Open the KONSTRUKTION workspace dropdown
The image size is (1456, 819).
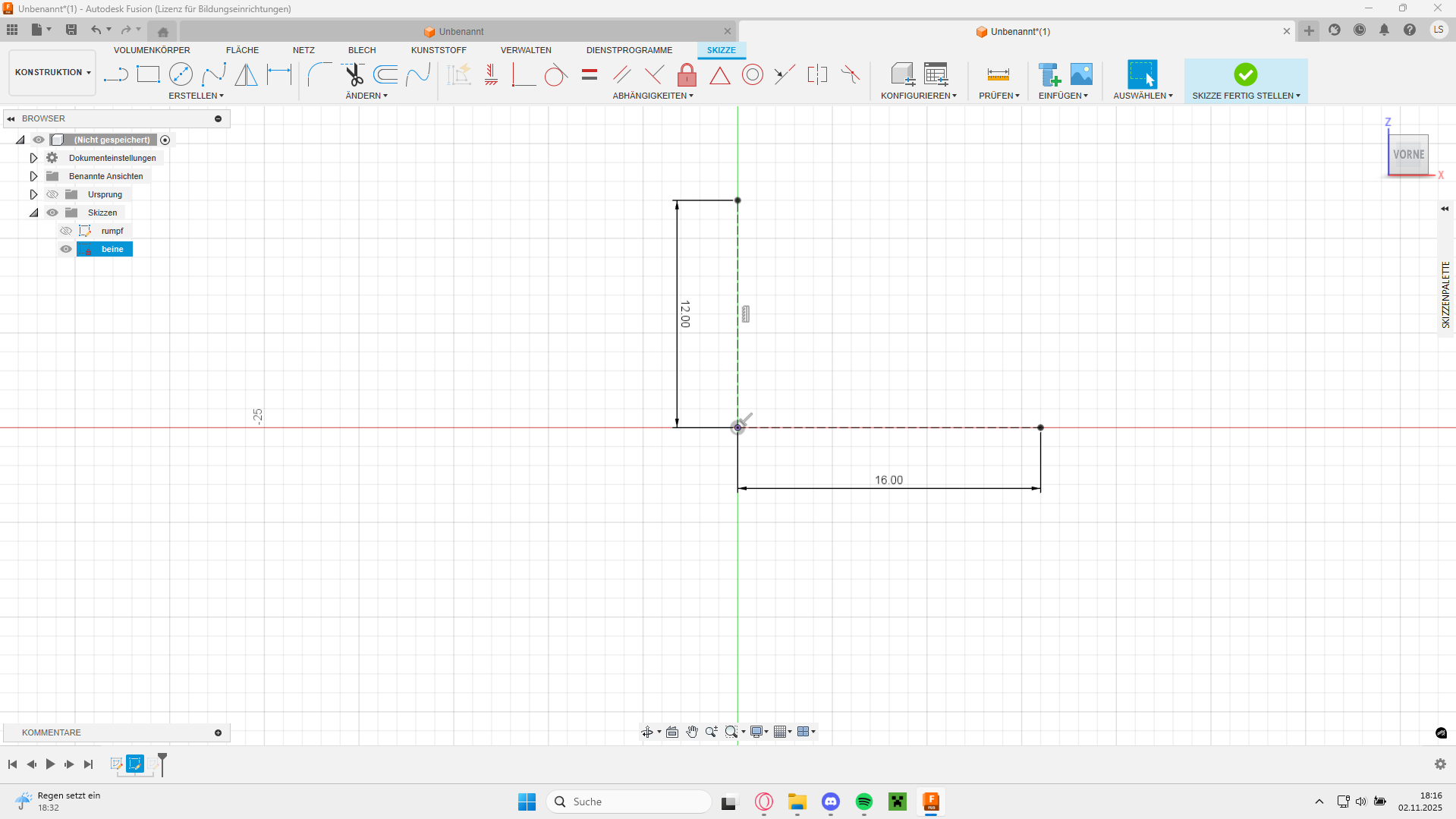point(52,72)
